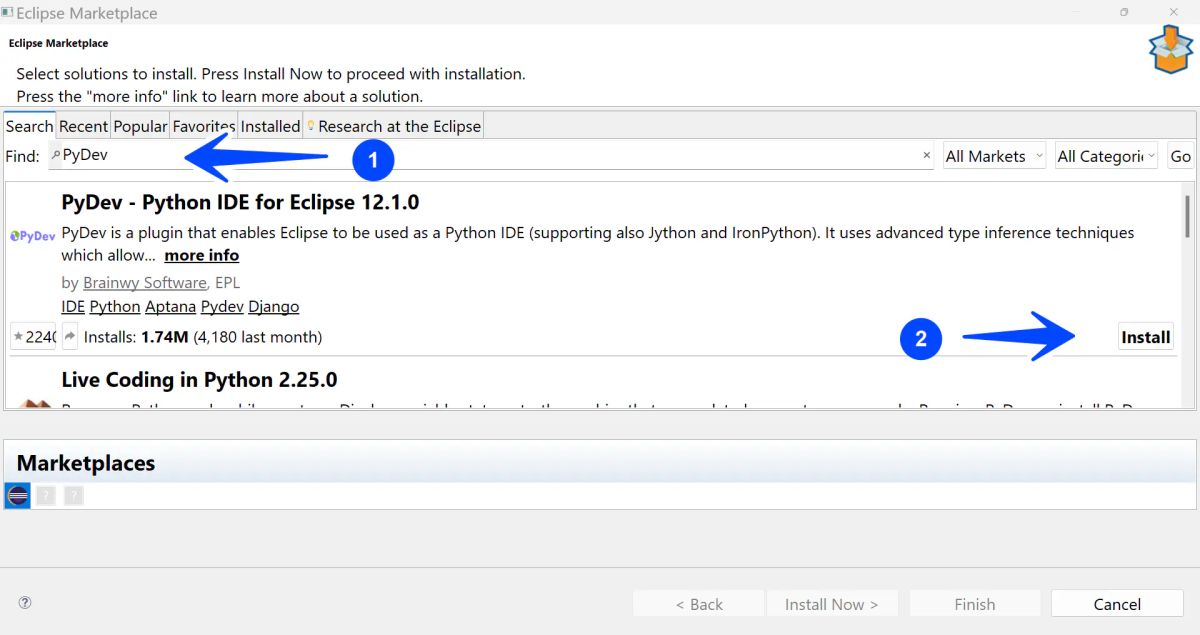The width and height of the screenshot is (1200, 635).
Task: Click the Install Now button
Action: point(832,604)
